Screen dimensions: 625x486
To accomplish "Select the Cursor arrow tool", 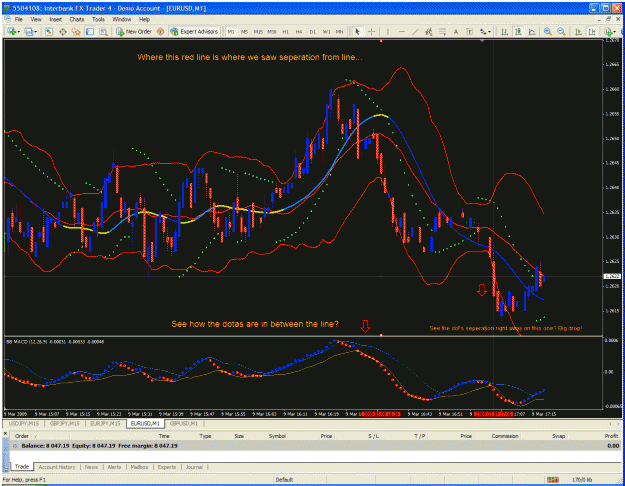I will coord(358,31).
